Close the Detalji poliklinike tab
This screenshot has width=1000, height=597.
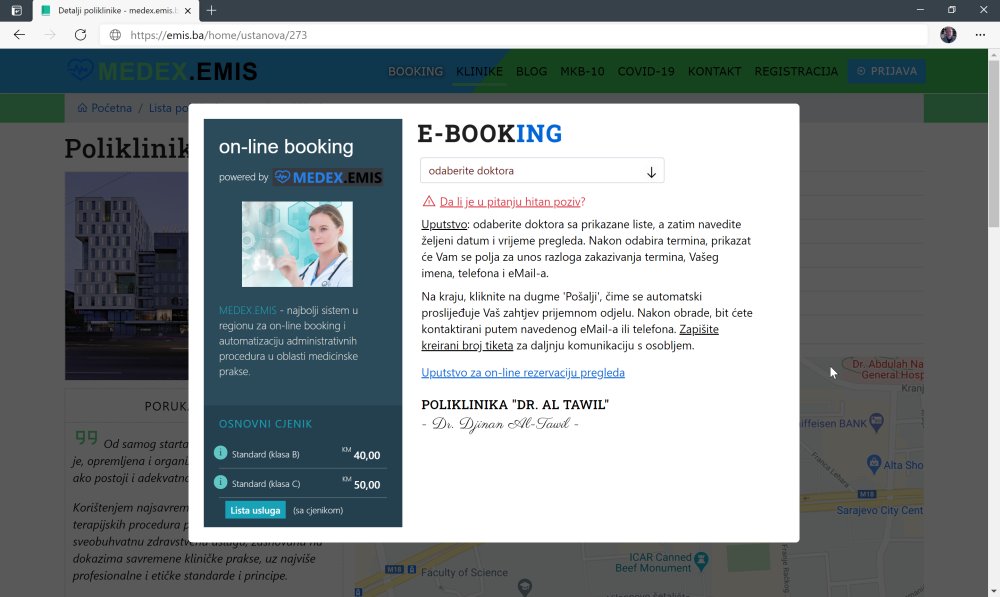pos(188,10)
